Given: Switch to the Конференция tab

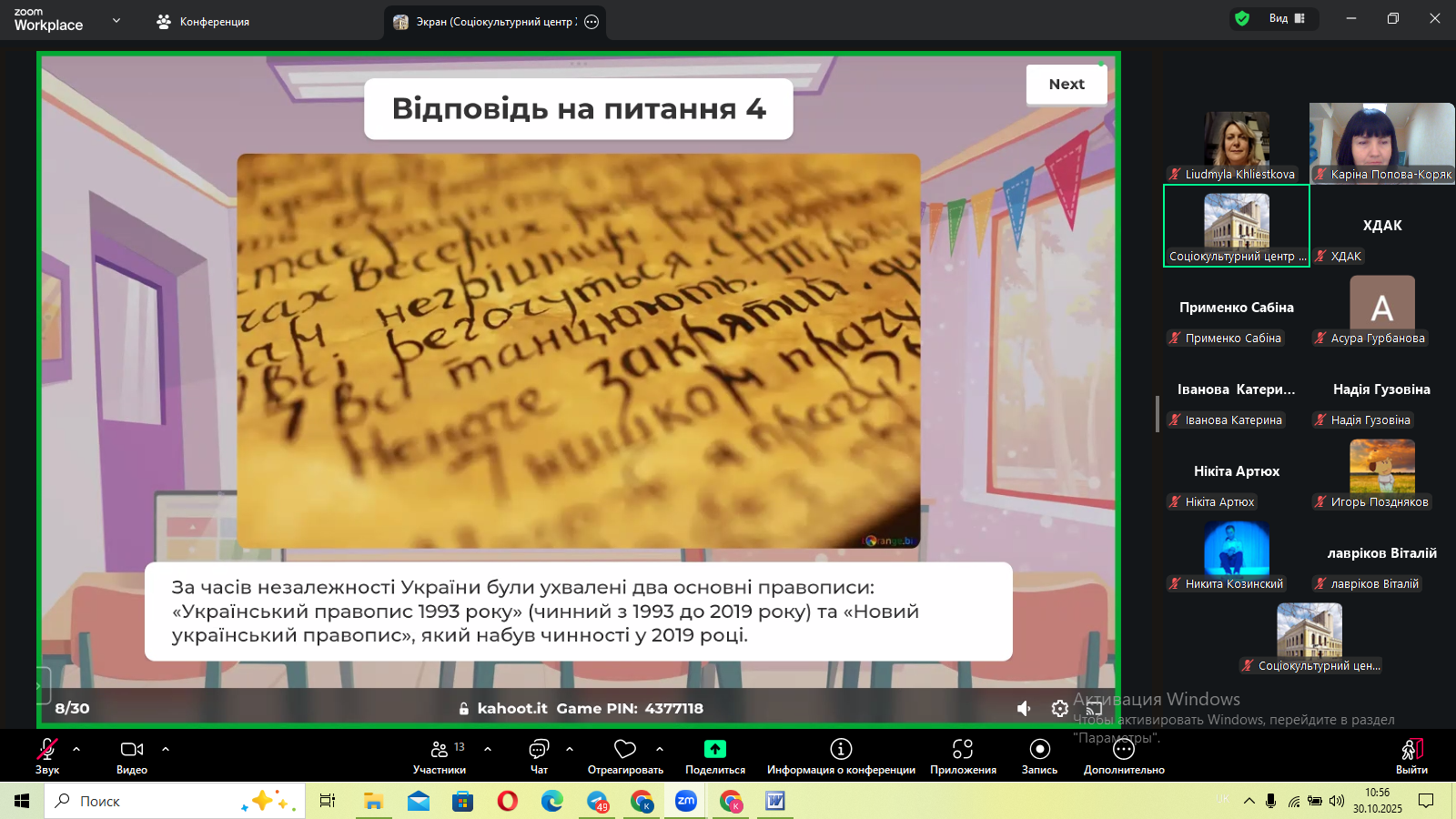Looking at the screenshot, I should (203, 22).
